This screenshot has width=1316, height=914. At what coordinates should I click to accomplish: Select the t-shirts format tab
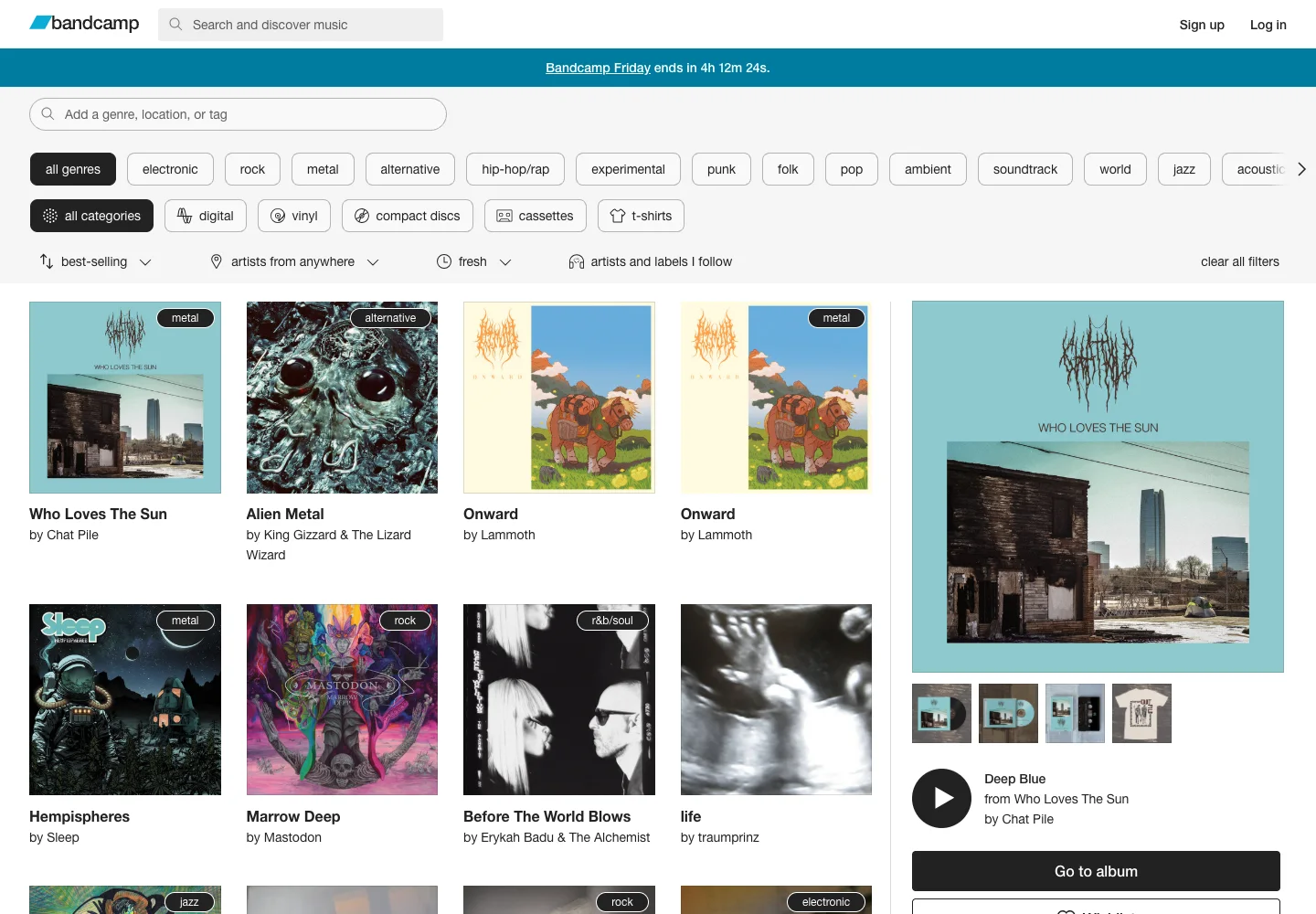pyautogui.click(x=641, y=216)
